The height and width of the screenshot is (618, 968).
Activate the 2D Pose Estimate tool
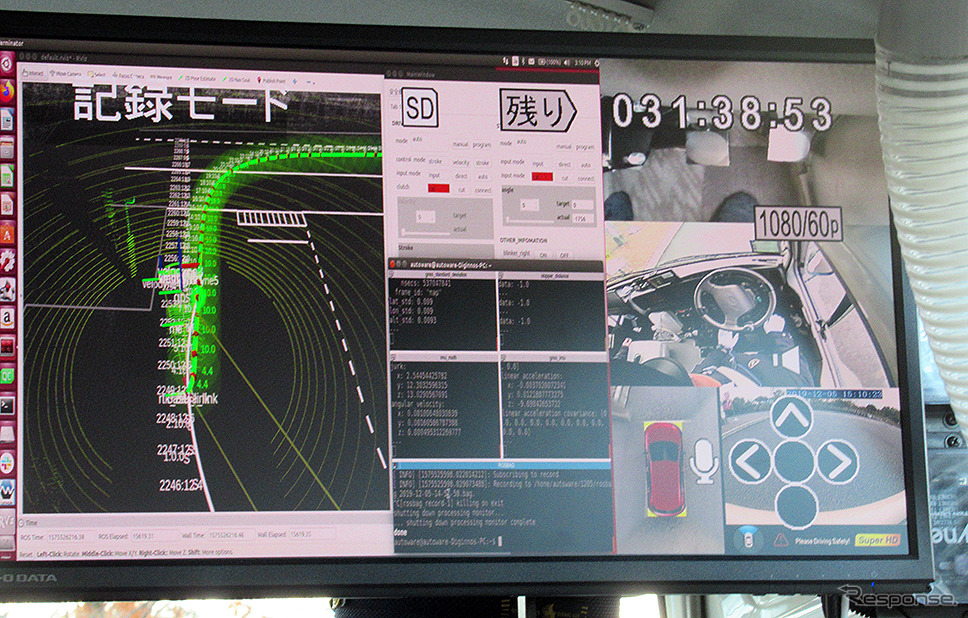[198, 78]
